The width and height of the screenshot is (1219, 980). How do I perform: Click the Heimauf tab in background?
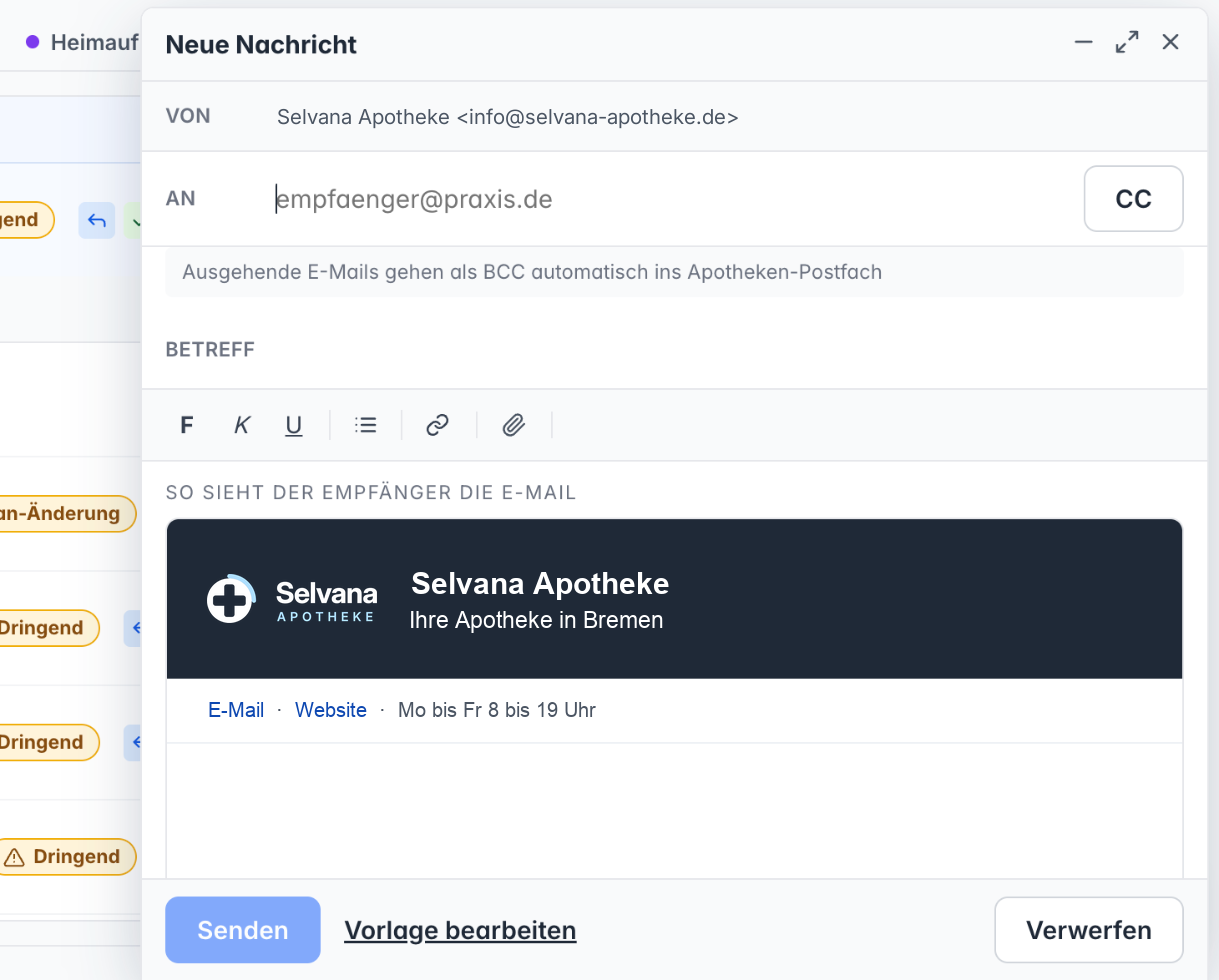click(x=83, y=42)
